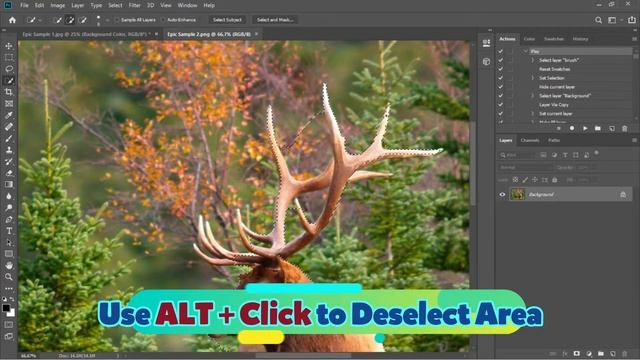Screen dimensions: 640x360
Task: Select the Path Selection tool
Action: click(x=9, y=242)
